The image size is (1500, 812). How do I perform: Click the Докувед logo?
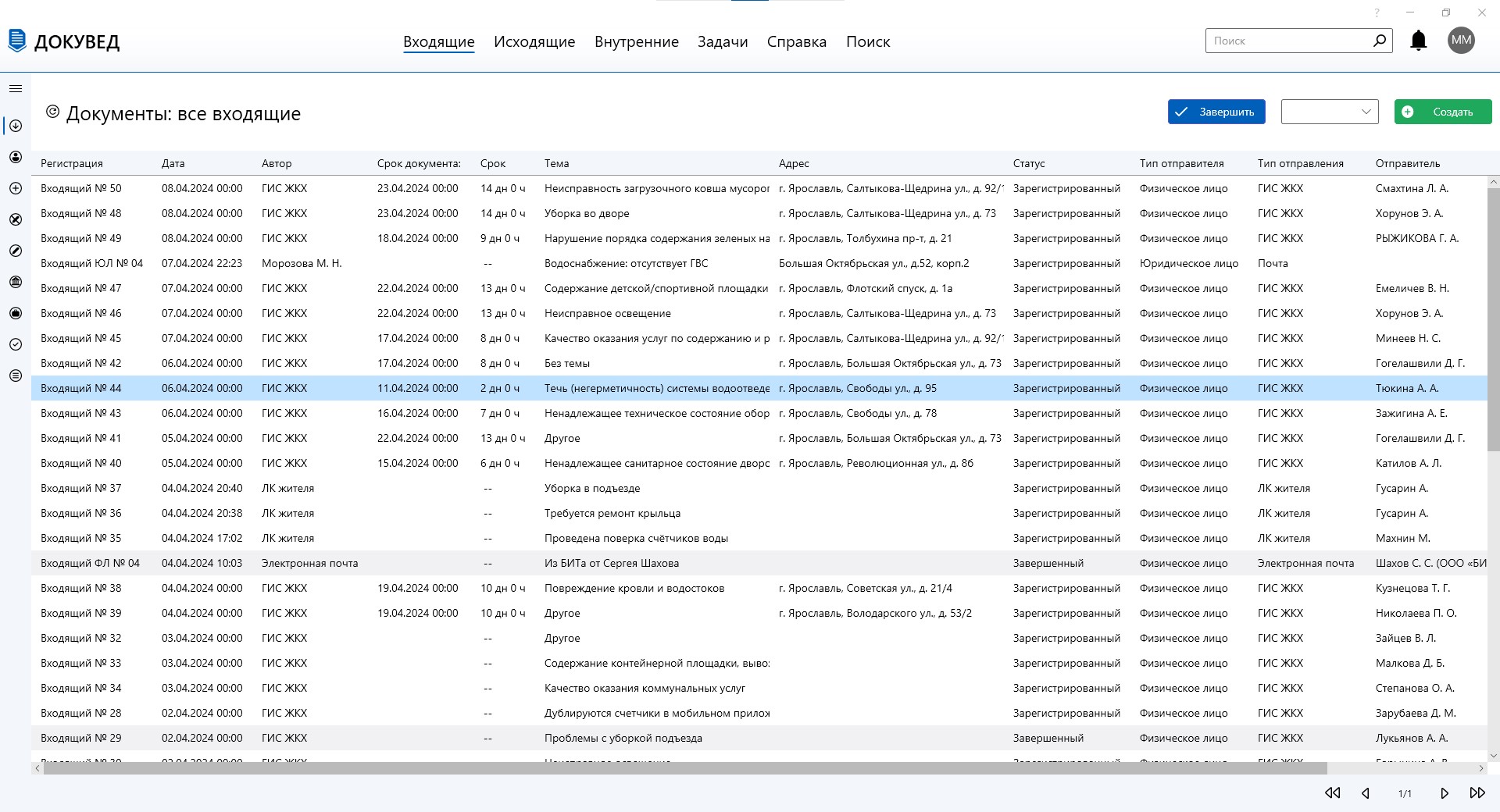[x=64, y=41]
